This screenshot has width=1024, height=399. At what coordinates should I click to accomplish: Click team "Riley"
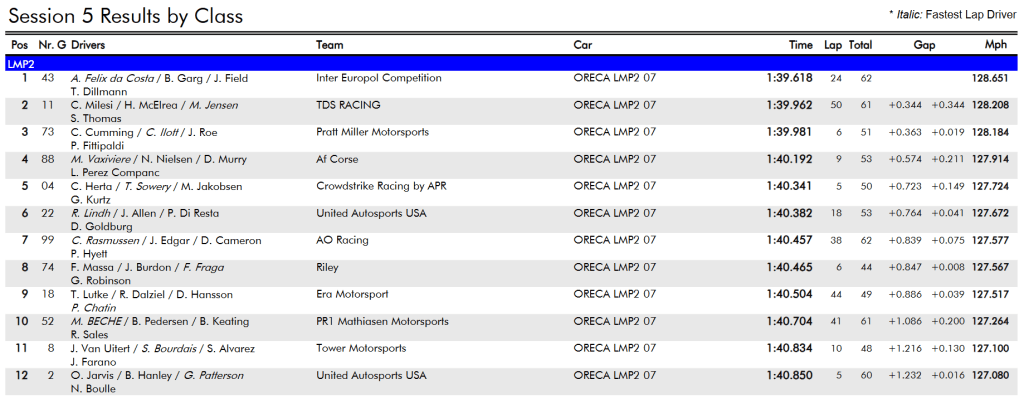(x=327, y=268)
